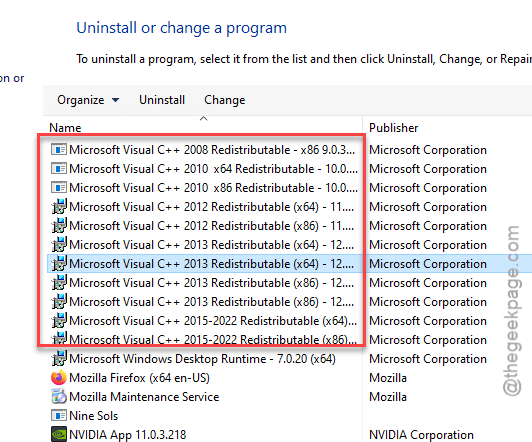Select Visual C++ 2012 Redistributable (x86) entry

click(205, 226)
